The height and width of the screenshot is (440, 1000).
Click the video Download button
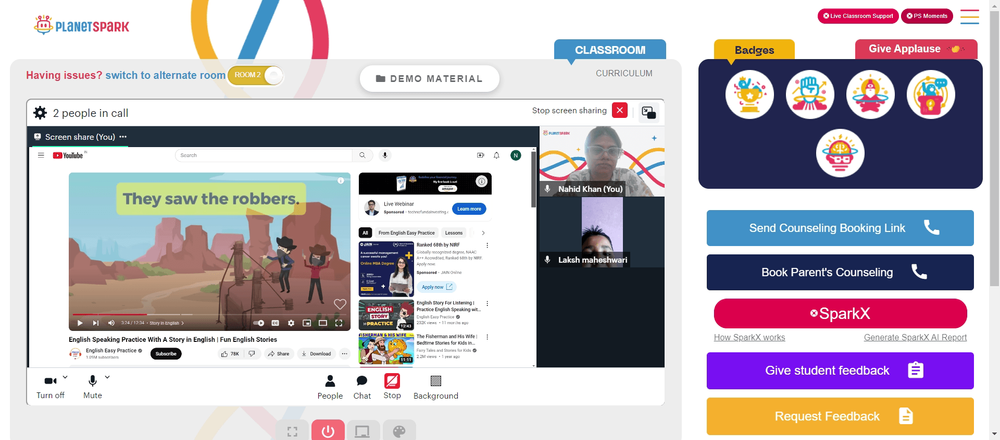tap(316, 354)
